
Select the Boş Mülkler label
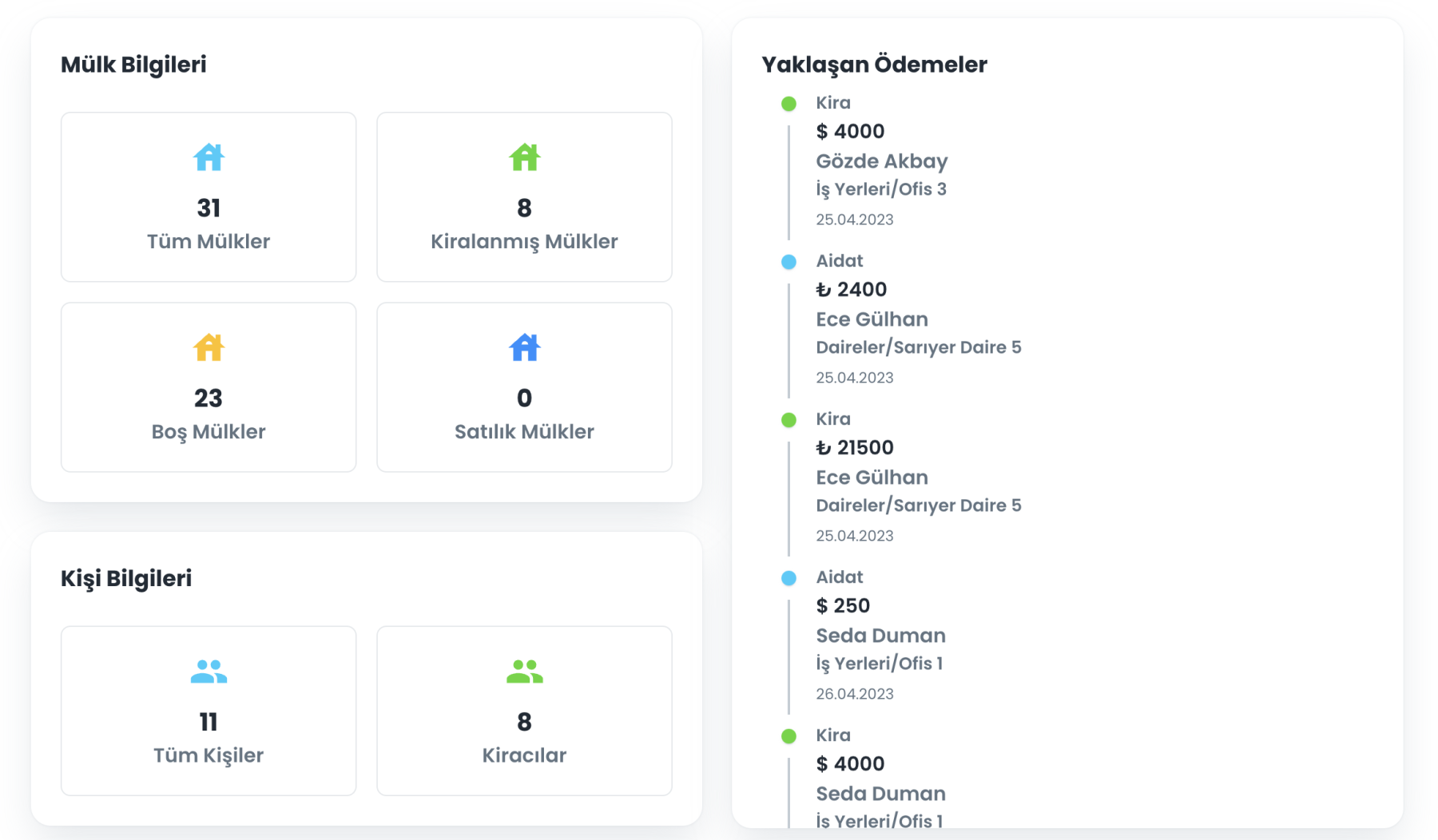209,431
